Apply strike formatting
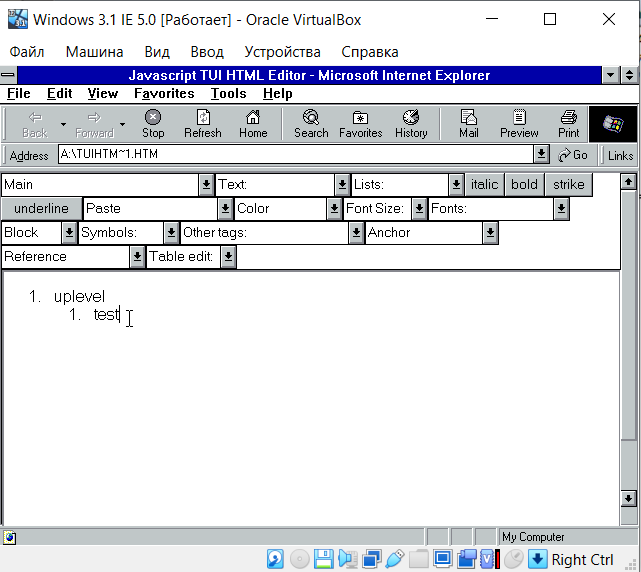Viewport: 641px width, 572px height. [x=569, y=184]
